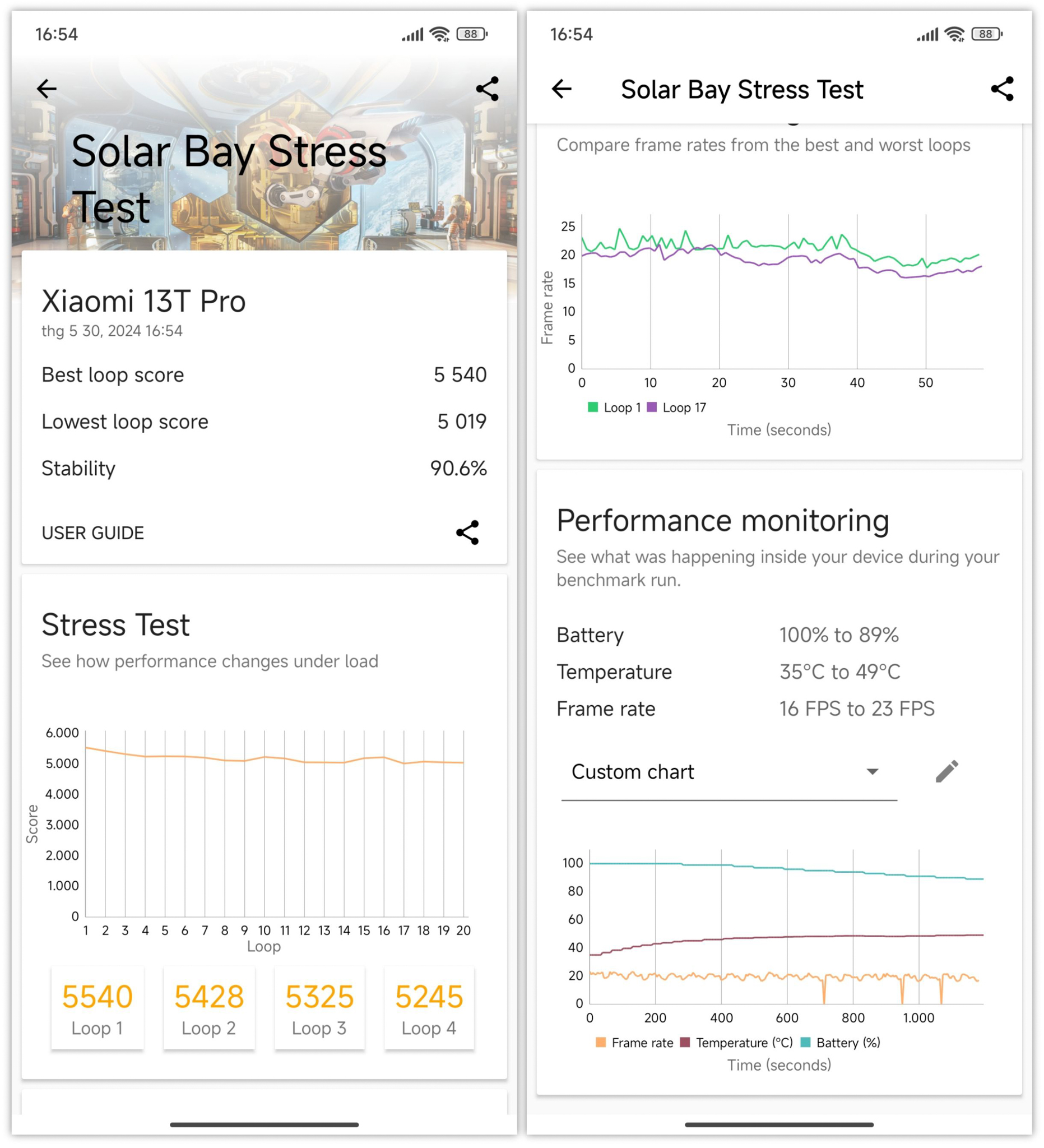Tap the back arrow on left screen
Viewport: 1044px width, 1148px height.
(47, 89)
